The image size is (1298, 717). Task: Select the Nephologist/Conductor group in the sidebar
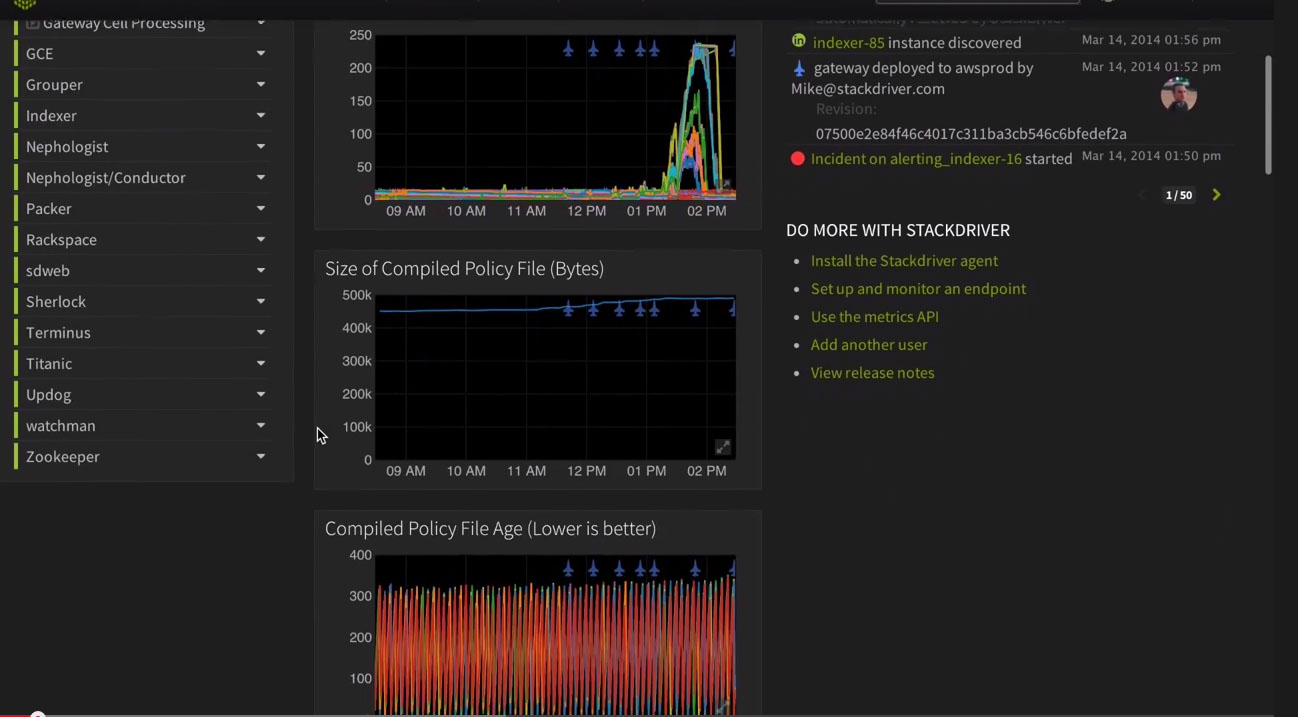pyautogui.click(x=105, y=177)
